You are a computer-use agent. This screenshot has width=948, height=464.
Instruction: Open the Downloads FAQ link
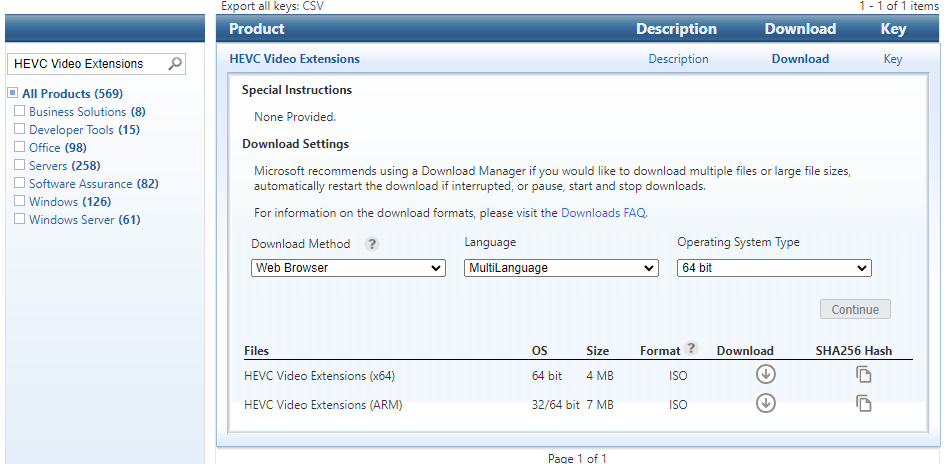coord(604,213)
